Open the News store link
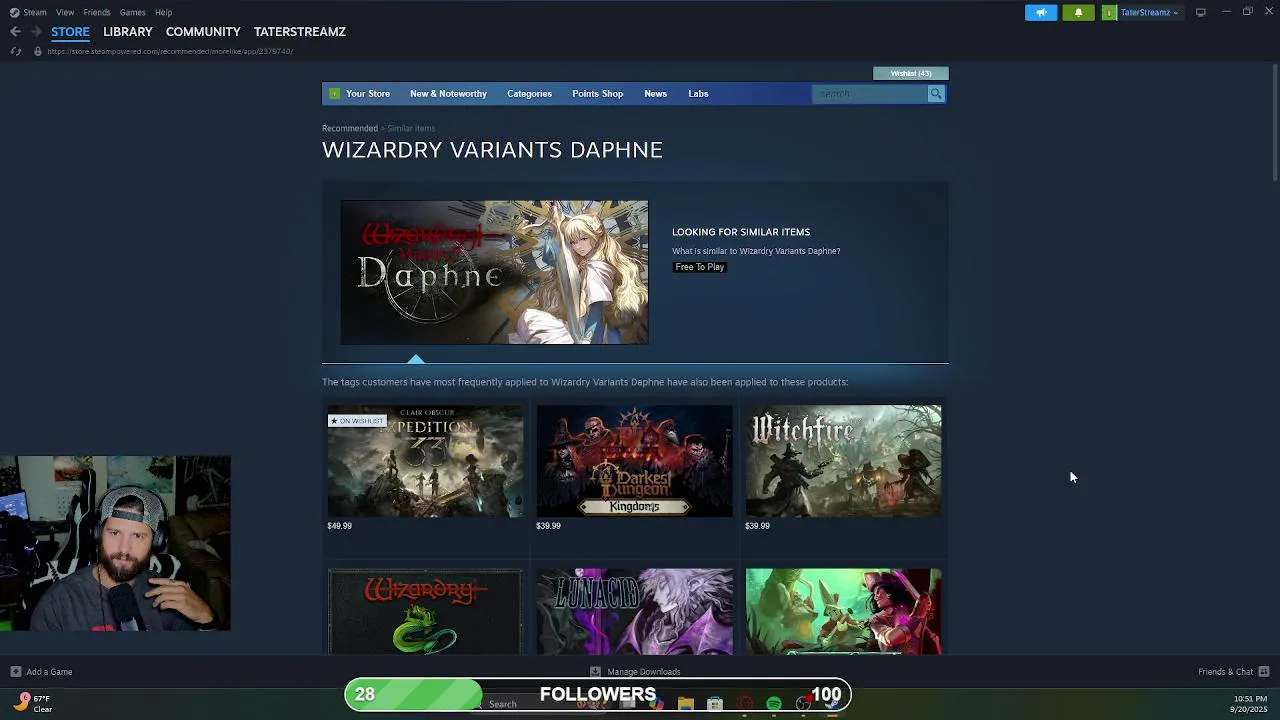This screenshot has width=1280, height=720. point(655,94)
